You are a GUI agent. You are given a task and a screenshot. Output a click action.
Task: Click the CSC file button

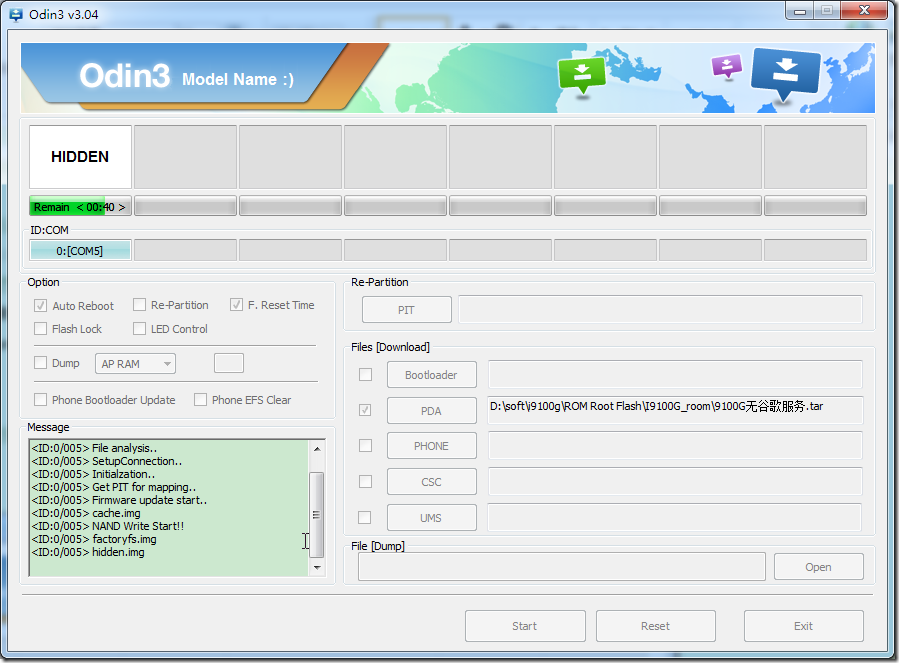[432, 482]
